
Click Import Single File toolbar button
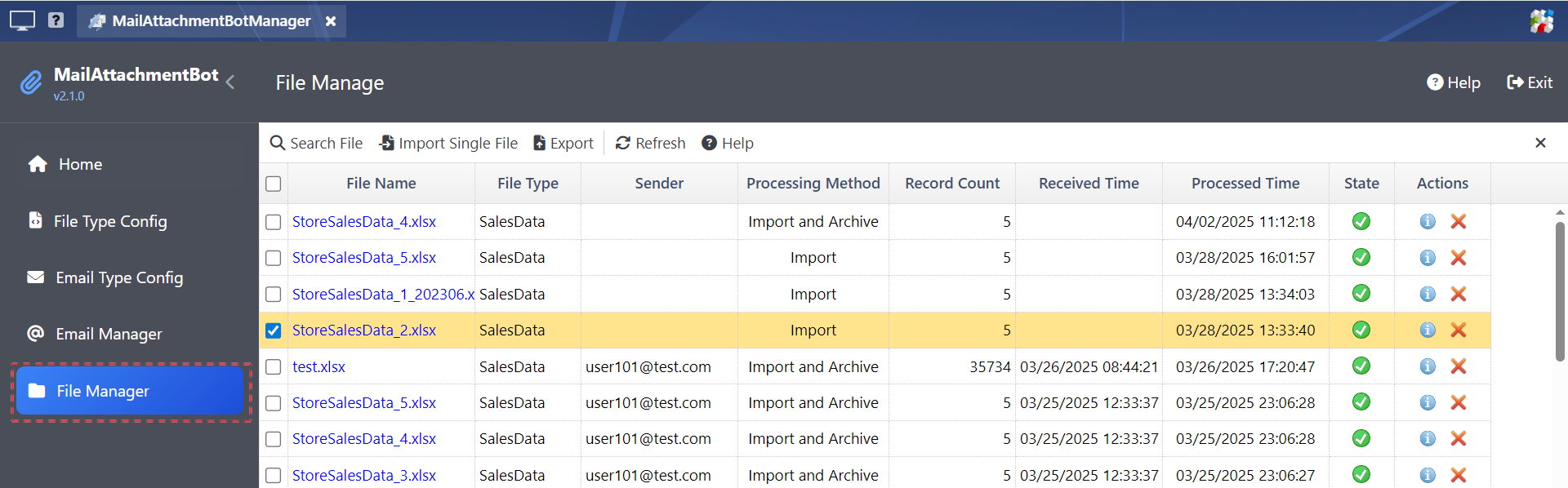(x=448, y=144)
